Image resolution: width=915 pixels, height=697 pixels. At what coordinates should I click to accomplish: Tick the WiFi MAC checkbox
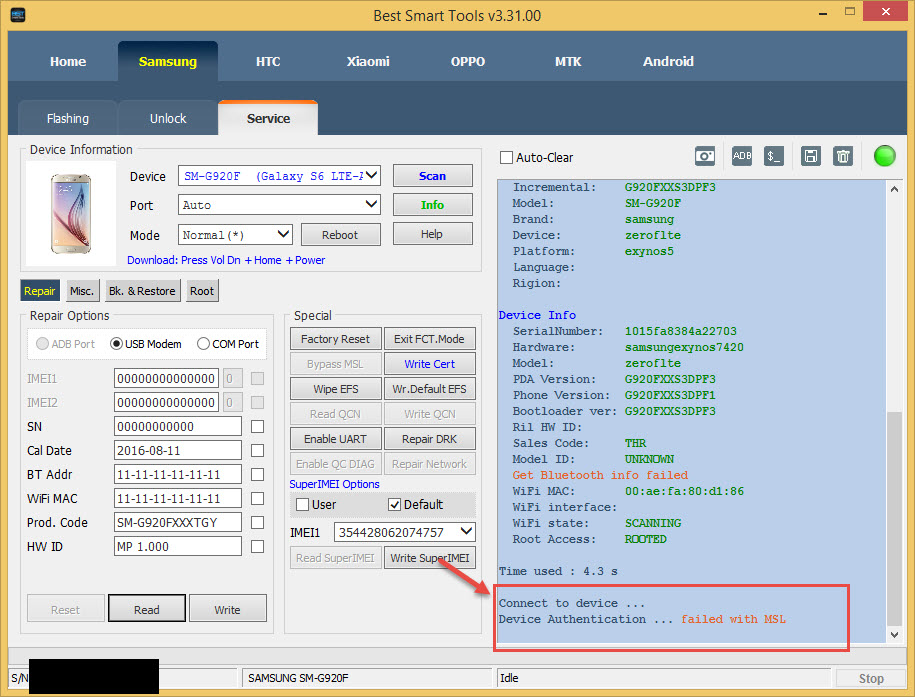point(257,499)
